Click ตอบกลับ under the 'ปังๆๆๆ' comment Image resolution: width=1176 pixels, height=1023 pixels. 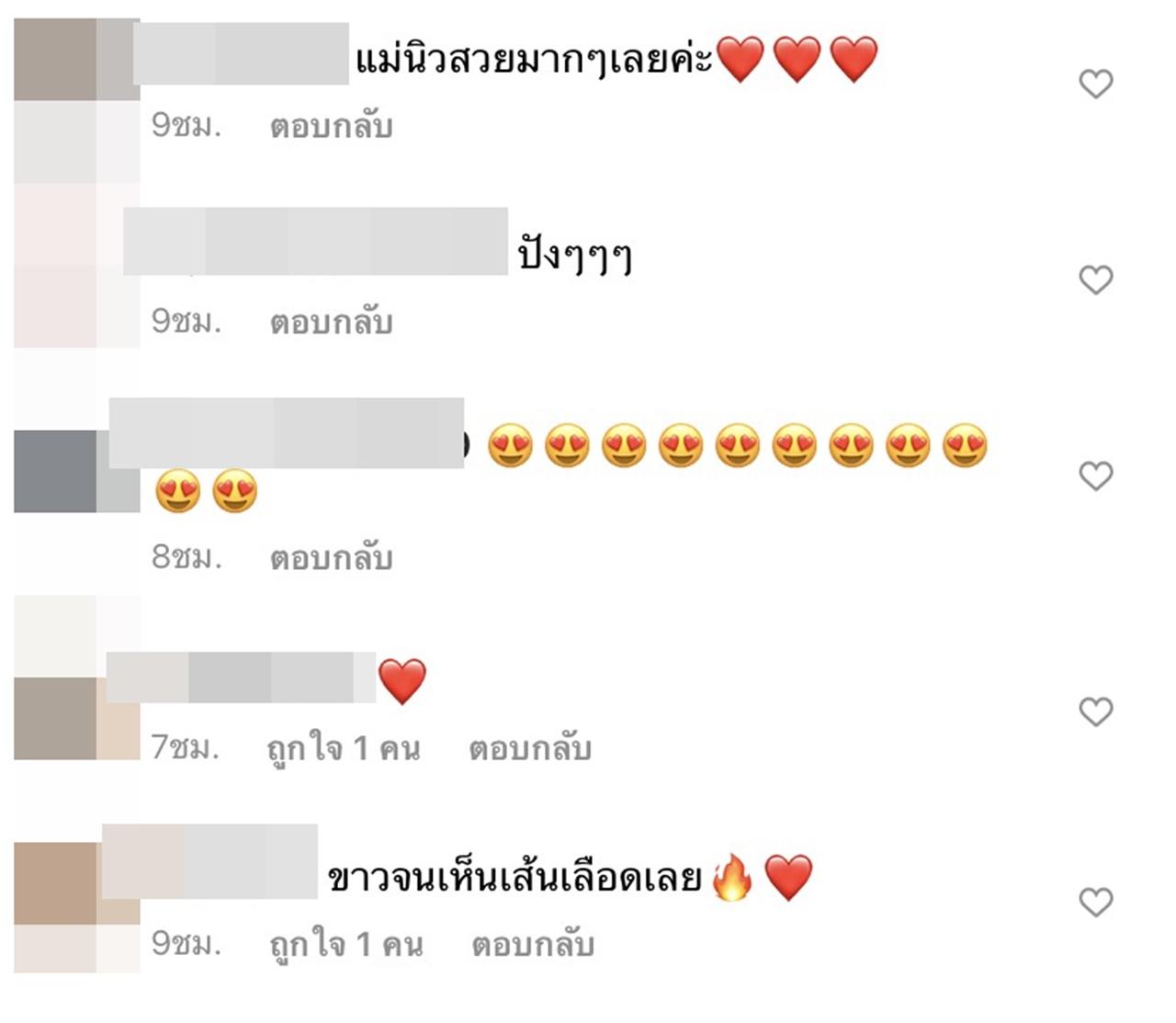point(331,322)
